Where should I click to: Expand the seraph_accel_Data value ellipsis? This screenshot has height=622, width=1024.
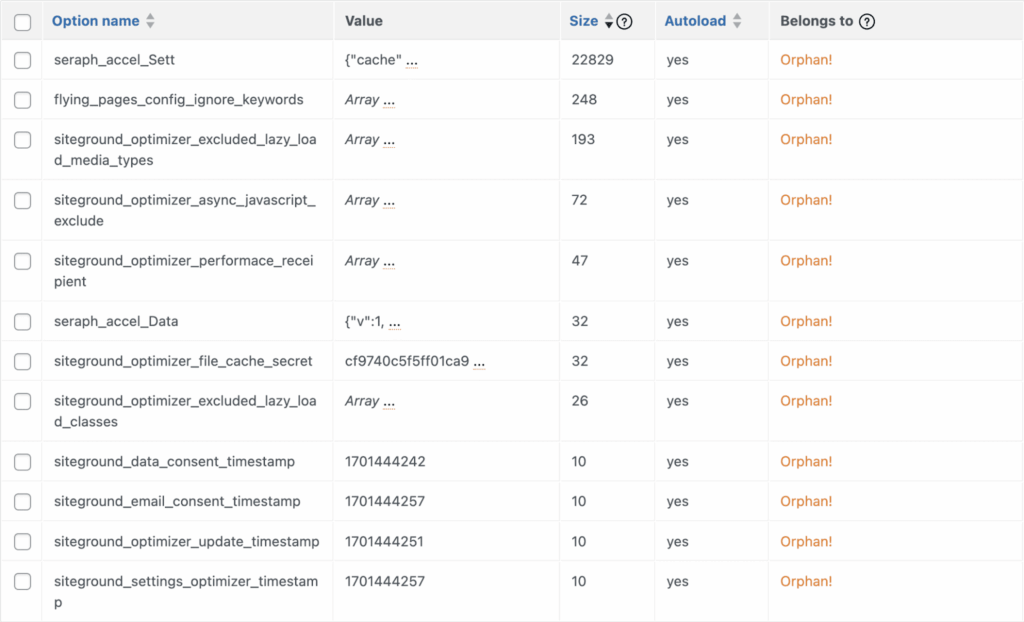(394, 323)
